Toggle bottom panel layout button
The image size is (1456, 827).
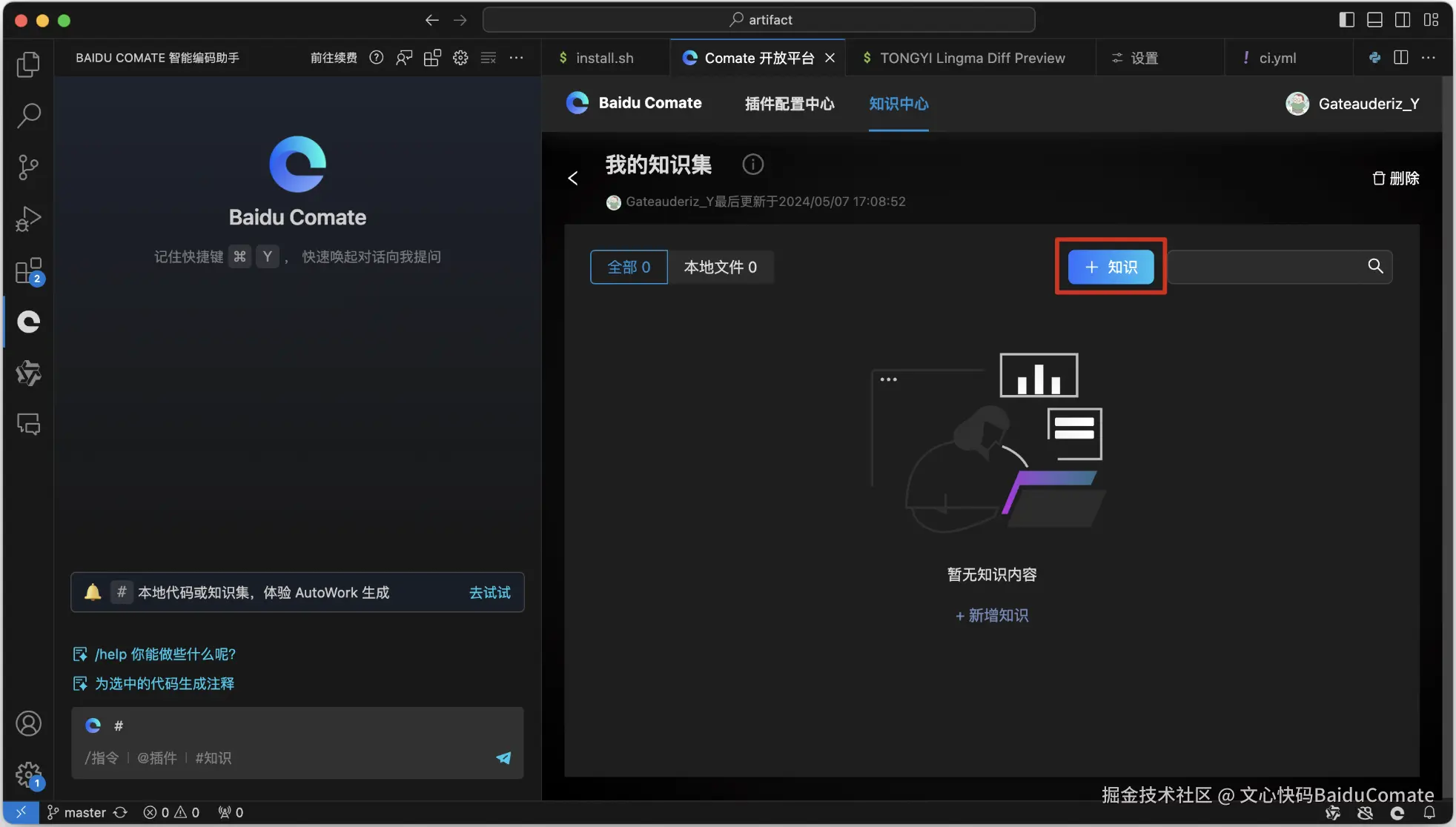pos(1374,20)
